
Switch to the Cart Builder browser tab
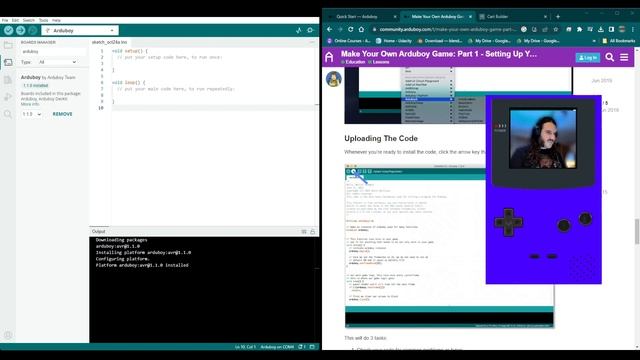pyautogui.click(x=512, y=17)
